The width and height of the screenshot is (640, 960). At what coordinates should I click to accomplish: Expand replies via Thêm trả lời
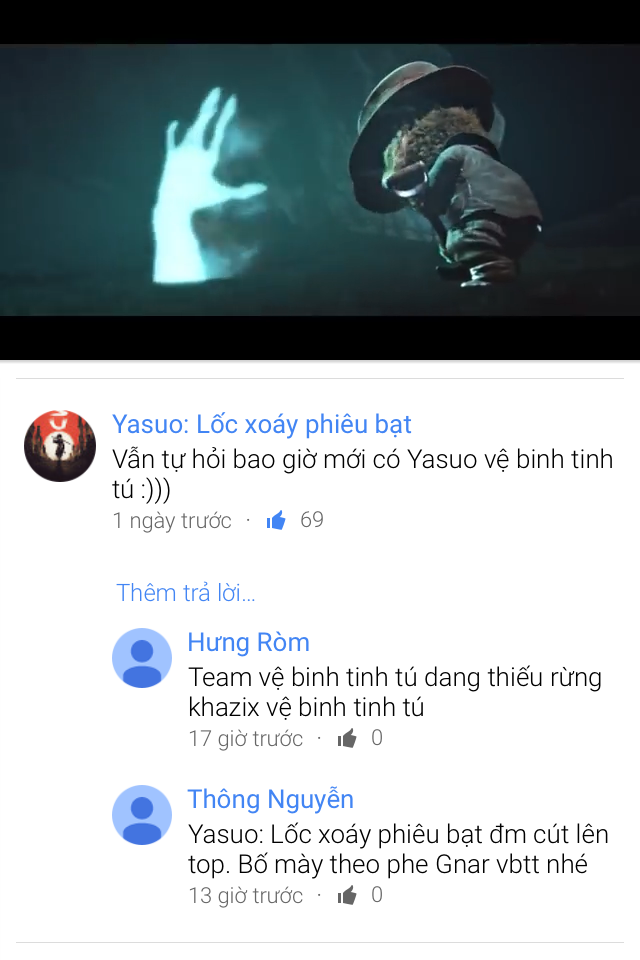pos(186,593)
